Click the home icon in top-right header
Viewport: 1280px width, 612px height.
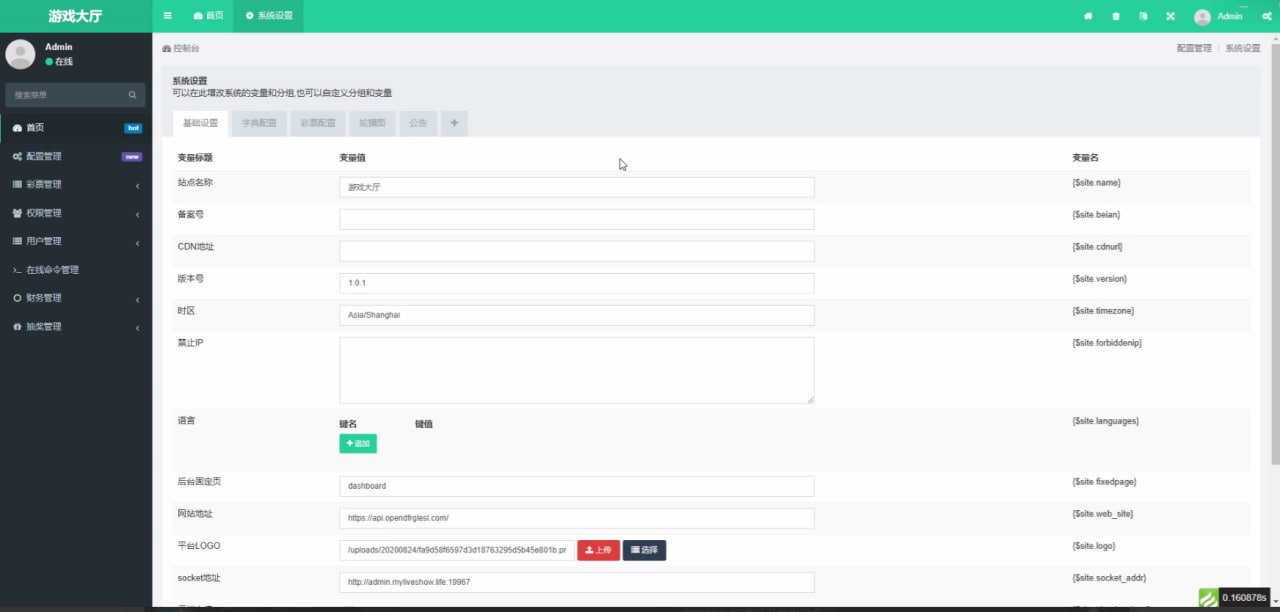pos(1088,16)
